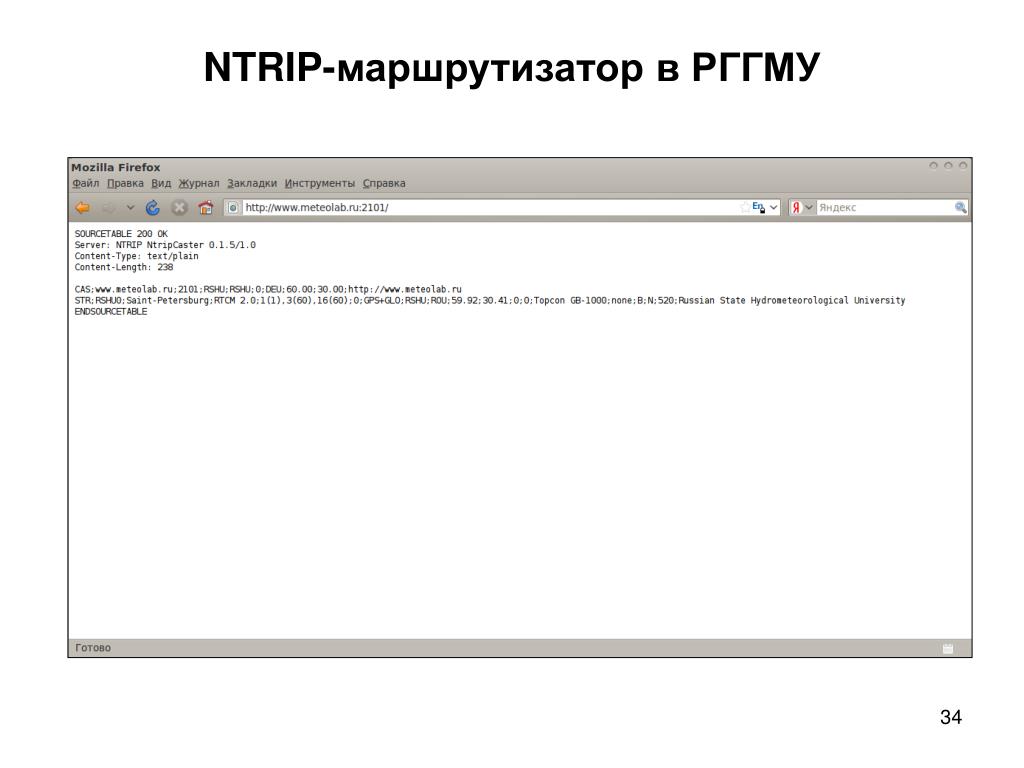Click the Forward arrow navigation button
The width and height of the screenshot is (1024, 768).
tap(109, 208)
